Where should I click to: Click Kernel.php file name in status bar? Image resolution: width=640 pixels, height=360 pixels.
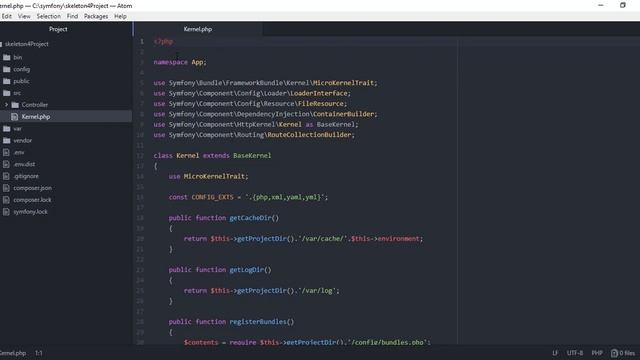[13, 353]
